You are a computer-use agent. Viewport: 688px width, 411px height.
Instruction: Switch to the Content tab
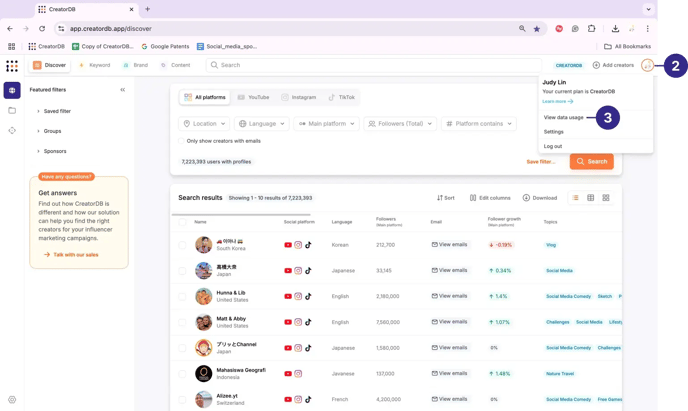click(x=176, y=65)
